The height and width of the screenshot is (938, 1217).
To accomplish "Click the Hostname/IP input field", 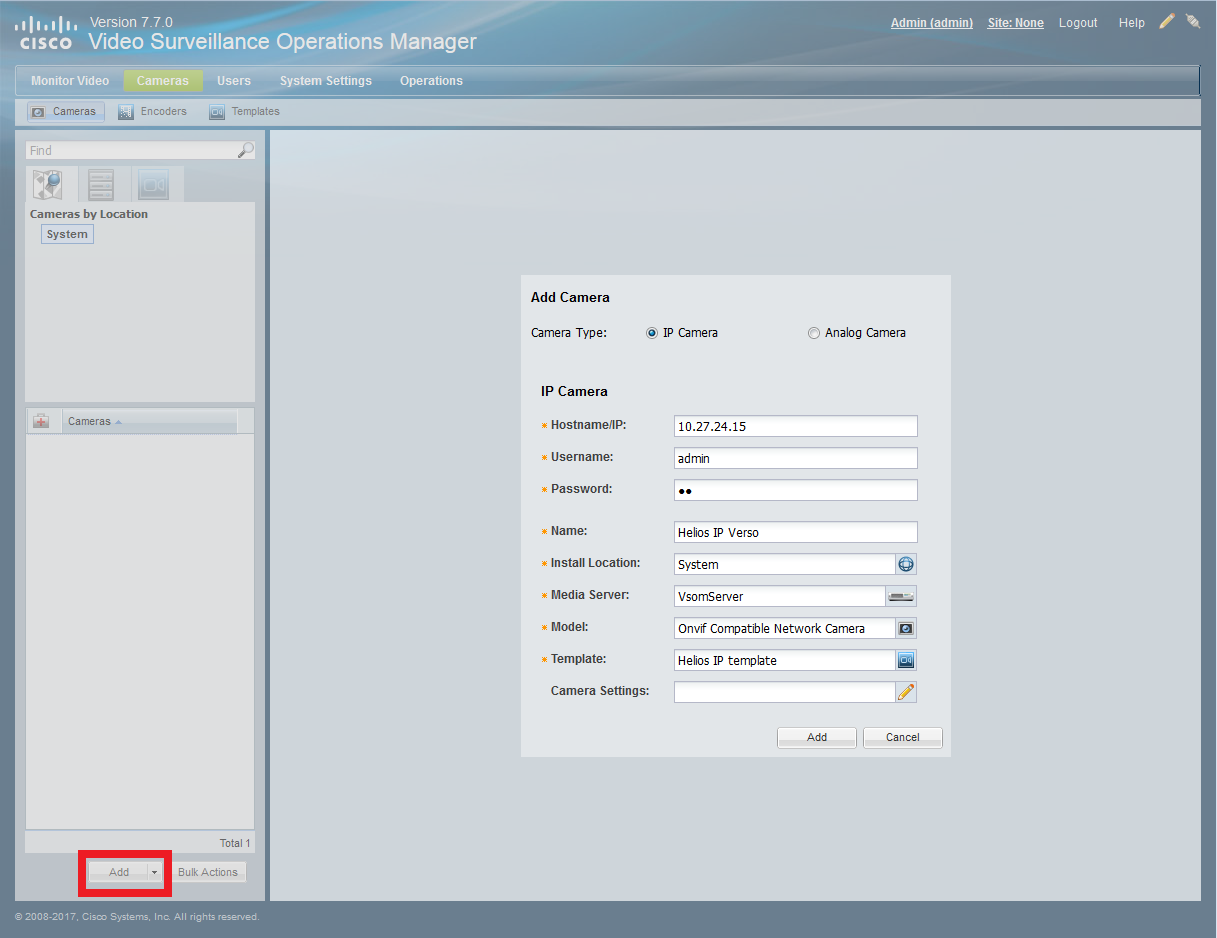I will coord(795,426).
